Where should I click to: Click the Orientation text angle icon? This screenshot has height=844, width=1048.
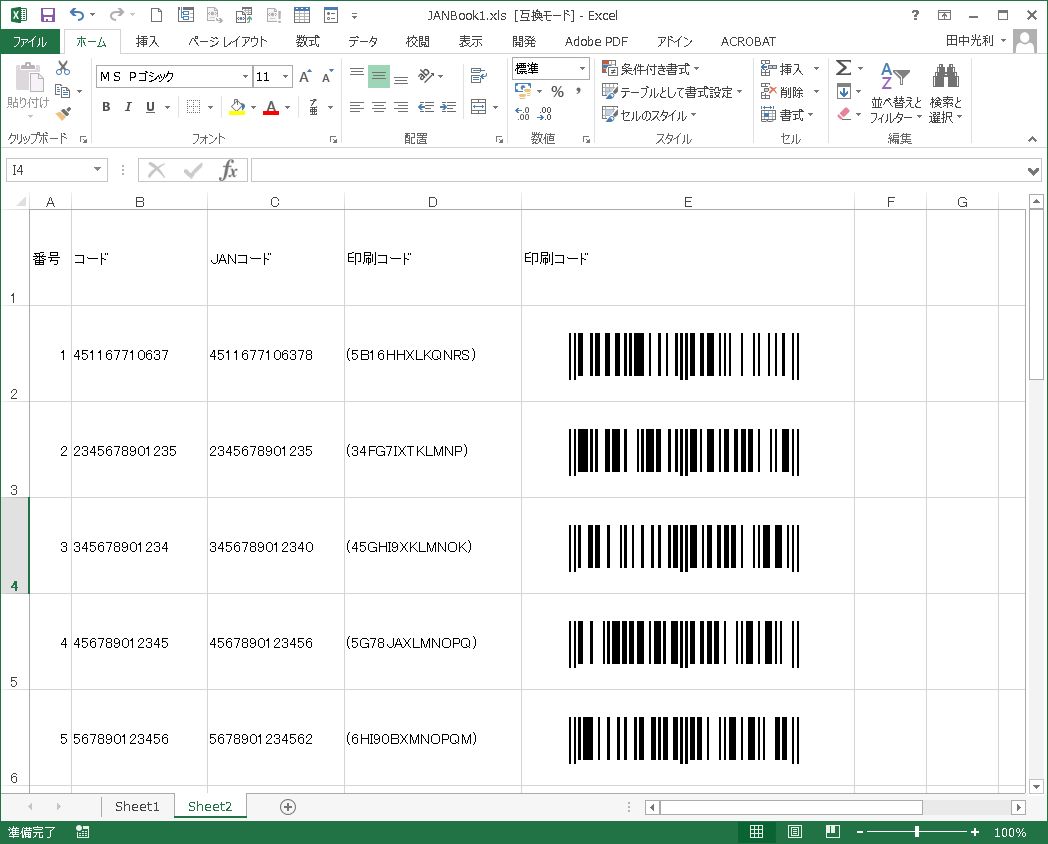[x=426, y=76]
